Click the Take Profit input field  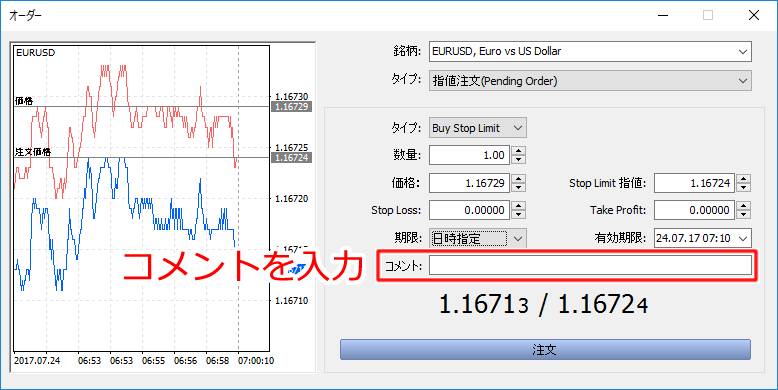point(694,210)
